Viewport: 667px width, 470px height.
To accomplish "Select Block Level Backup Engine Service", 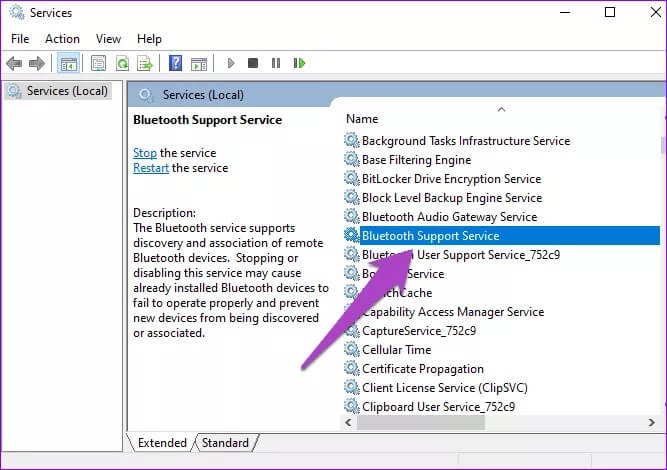I will pos(452,198).
